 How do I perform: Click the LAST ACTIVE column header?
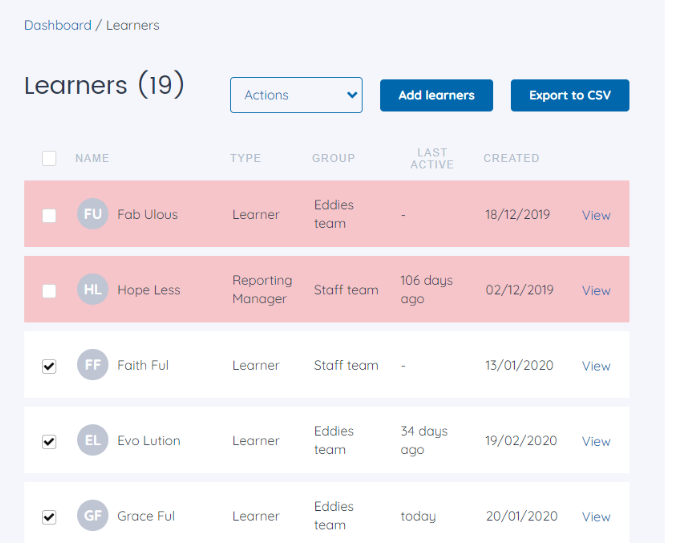[432, 159]
